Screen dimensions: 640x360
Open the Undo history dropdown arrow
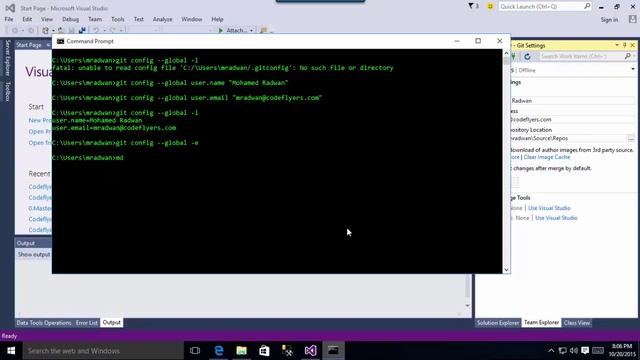(104, 31)
